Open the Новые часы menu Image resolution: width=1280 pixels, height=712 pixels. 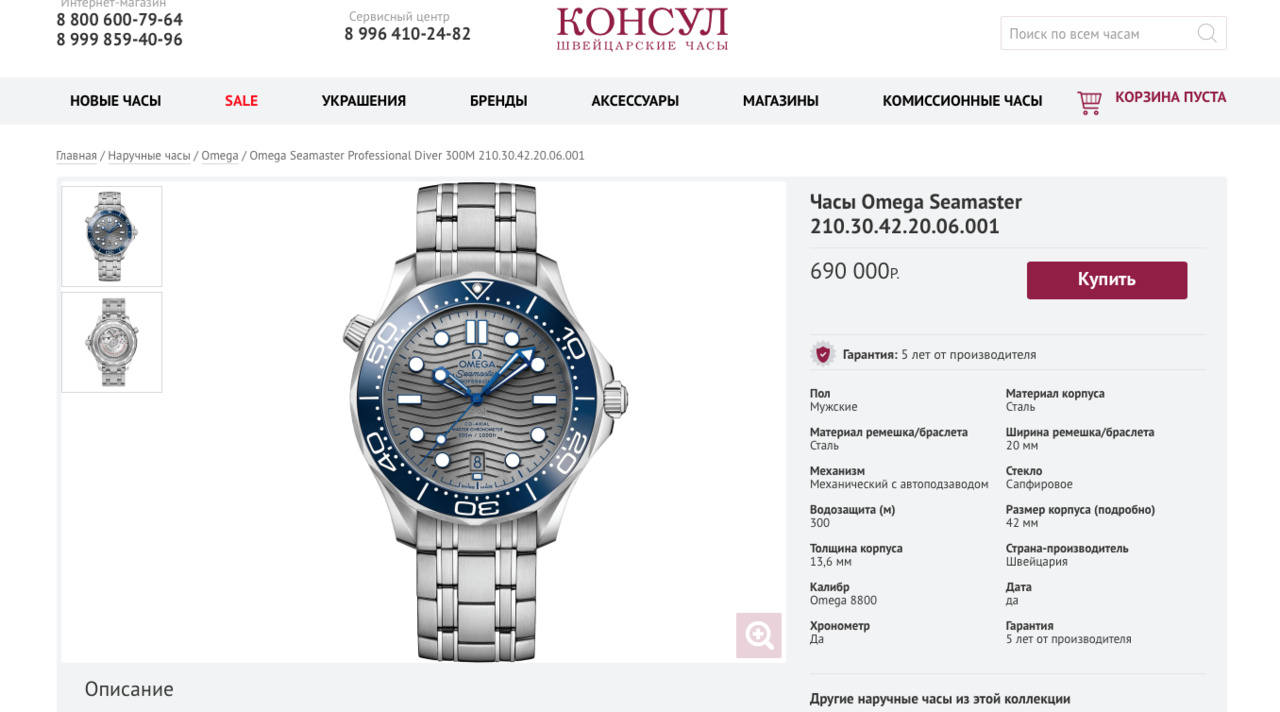pos(115,101)
